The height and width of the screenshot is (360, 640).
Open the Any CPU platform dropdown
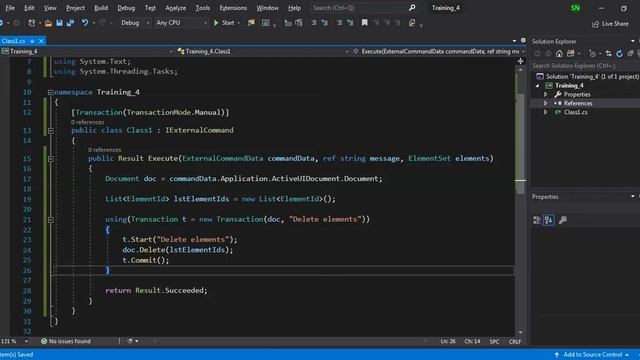(181, 23)
